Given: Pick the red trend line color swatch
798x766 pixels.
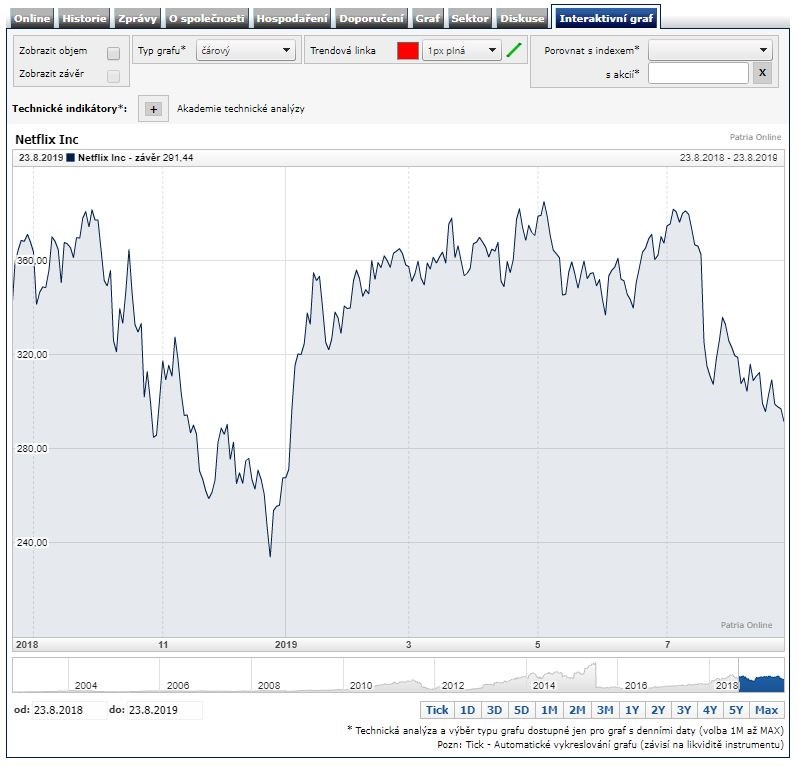Looking at the screenshot, I should click(x=407, y=51).
